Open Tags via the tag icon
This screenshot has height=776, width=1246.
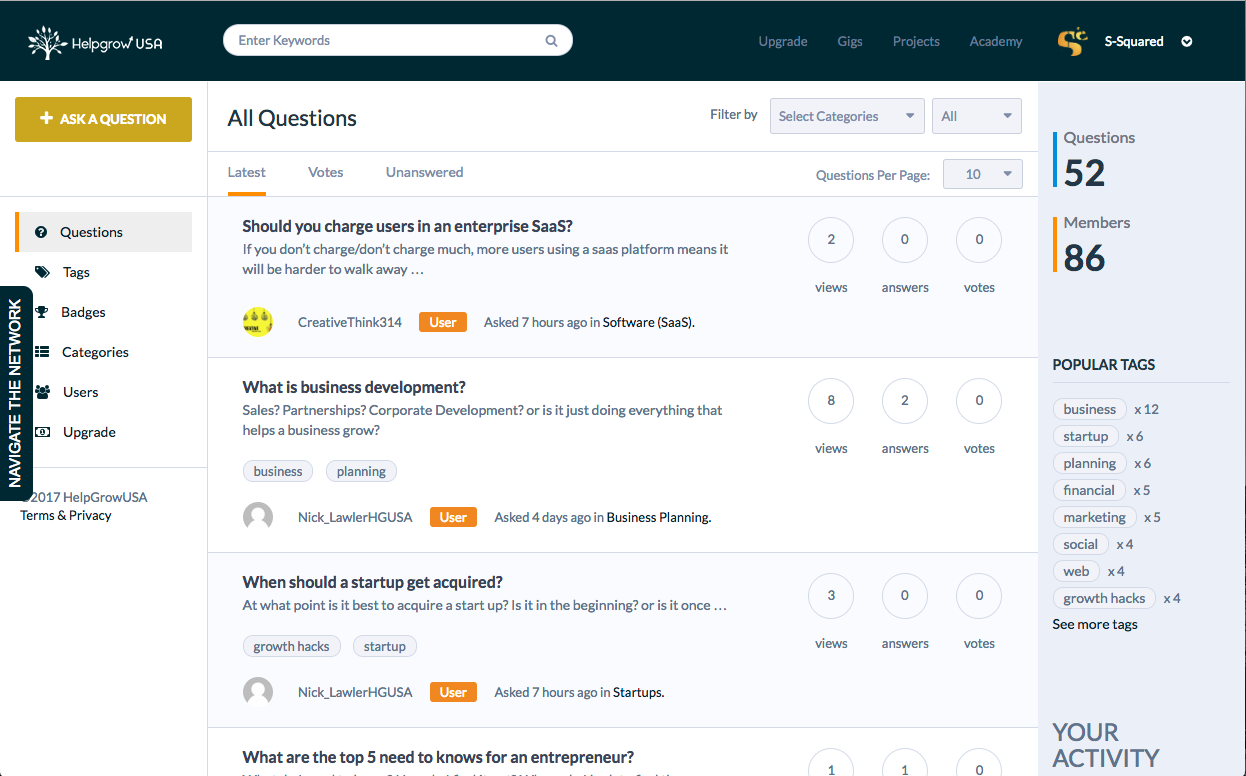(x=42, y=272)
